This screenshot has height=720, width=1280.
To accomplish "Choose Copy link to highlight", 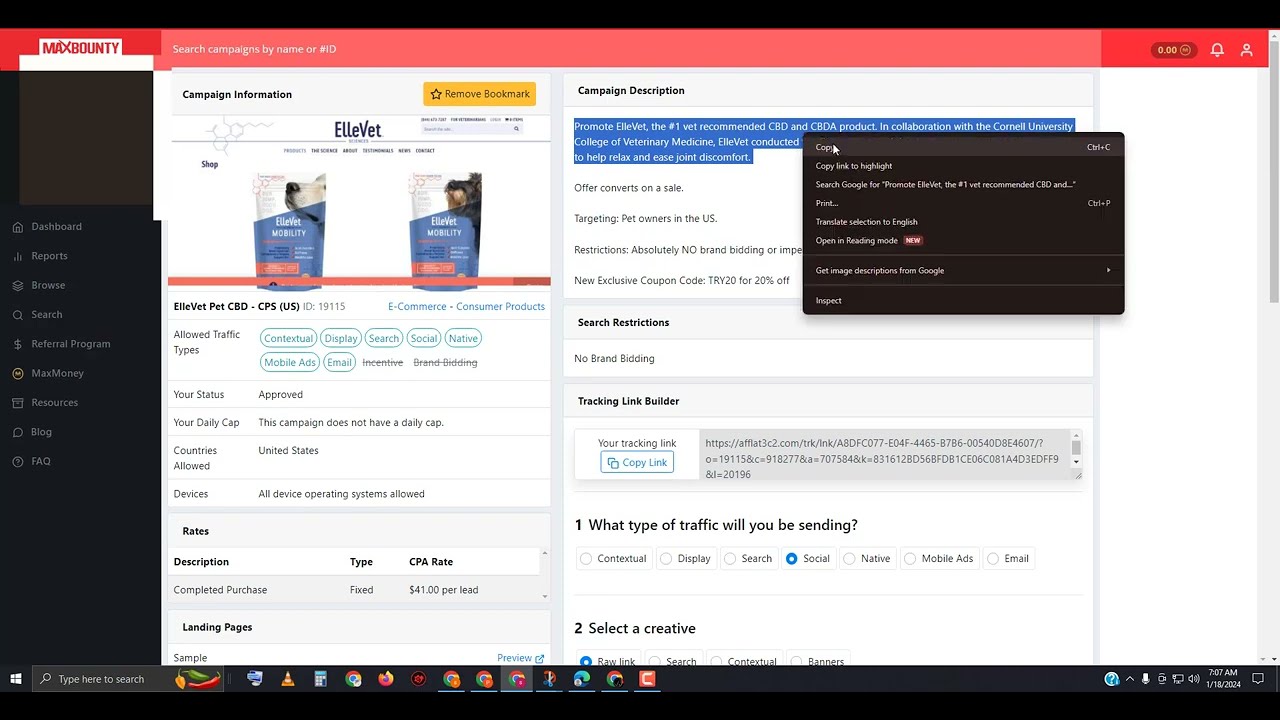I will pyautogui.click(x=963, y=166).
